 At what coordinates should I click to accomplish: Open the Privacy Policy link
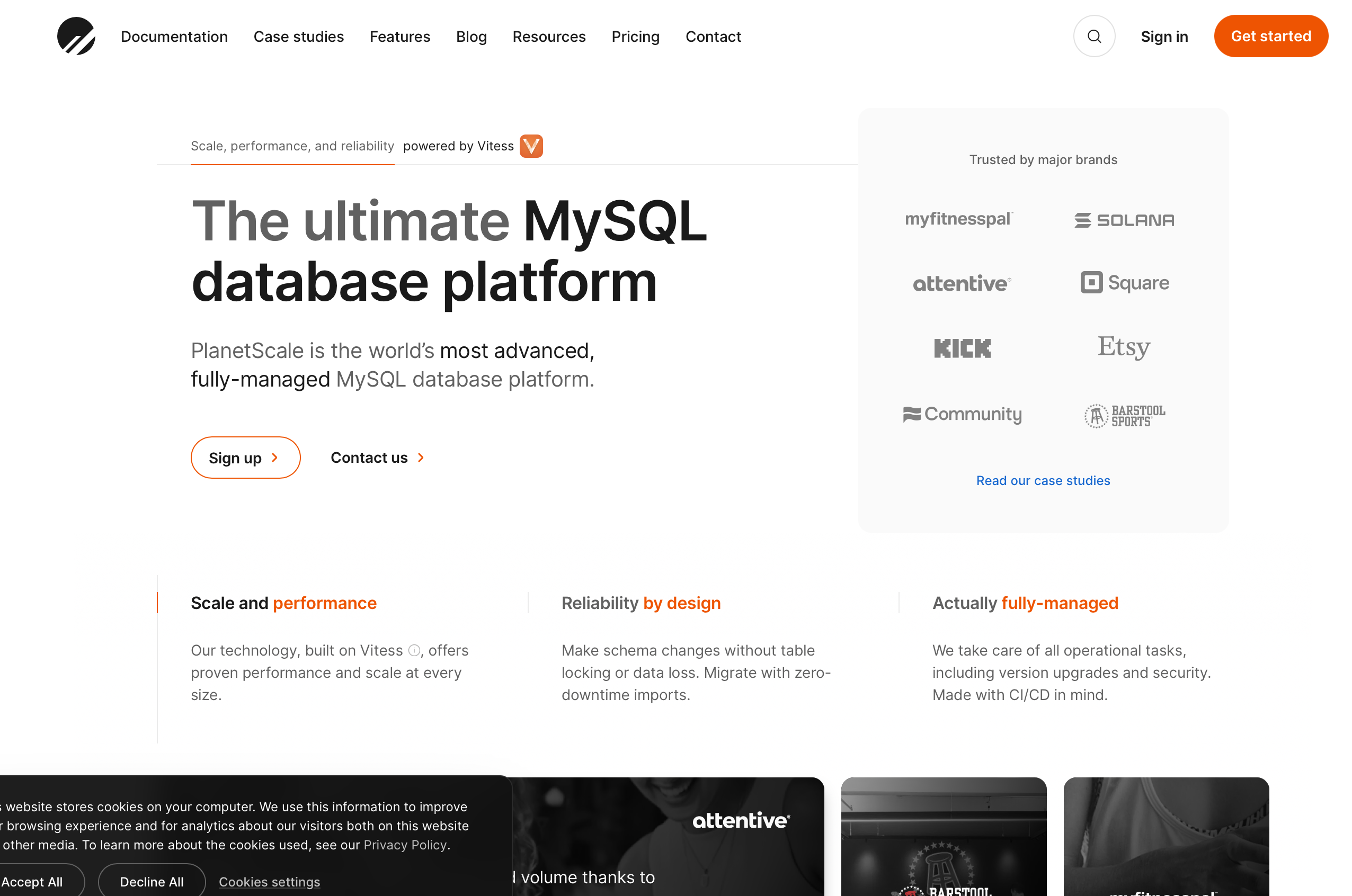[405, 845]
